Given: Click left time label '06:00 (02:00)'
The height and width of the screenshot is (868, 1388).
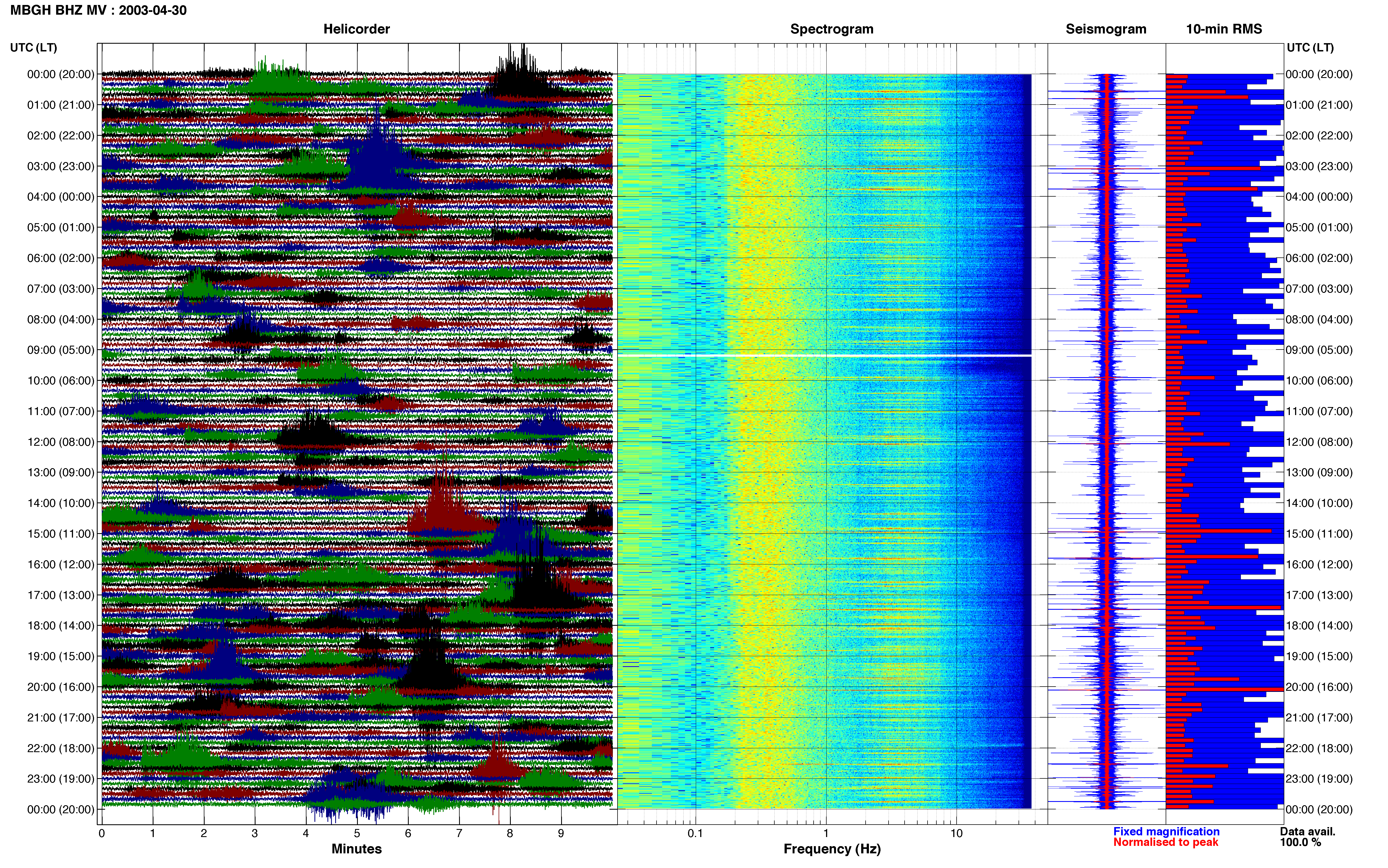Looking at the screenshot, I should pos(61,258).
